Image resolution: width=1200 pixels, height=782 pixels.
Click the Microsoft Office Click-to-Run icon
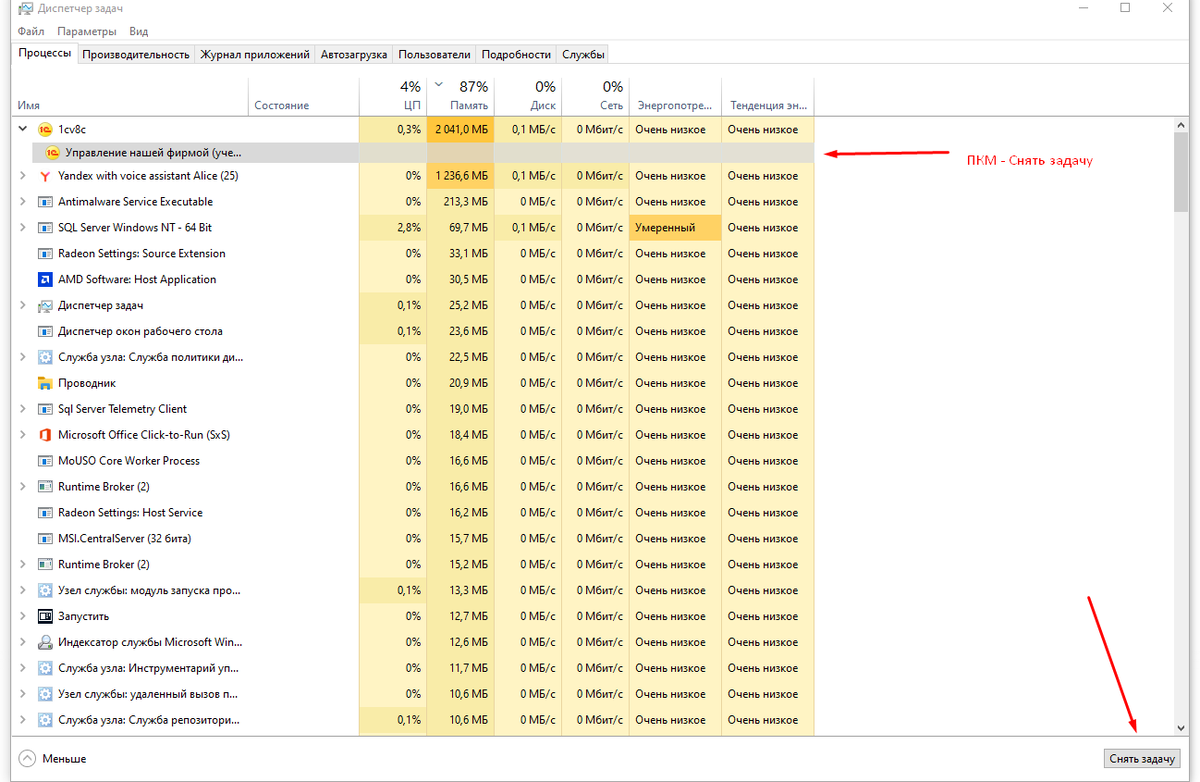click(x=44, y=435)
